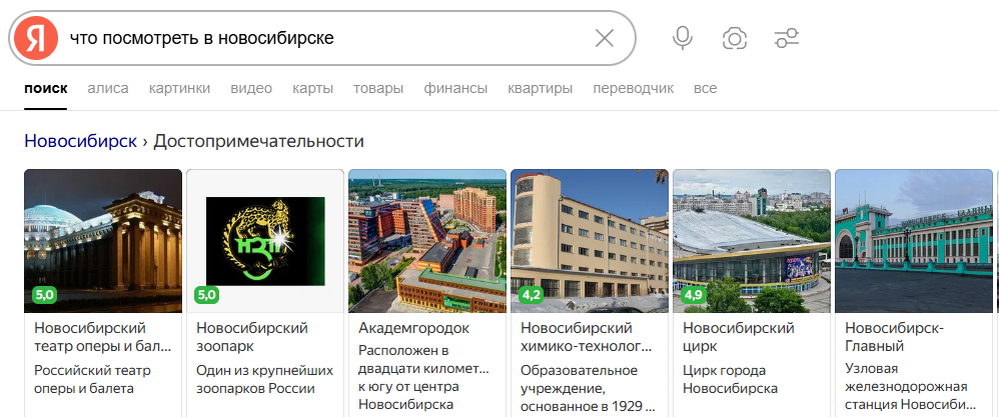
Task: Open the Академгородок aerial photo
Action: 428,241
